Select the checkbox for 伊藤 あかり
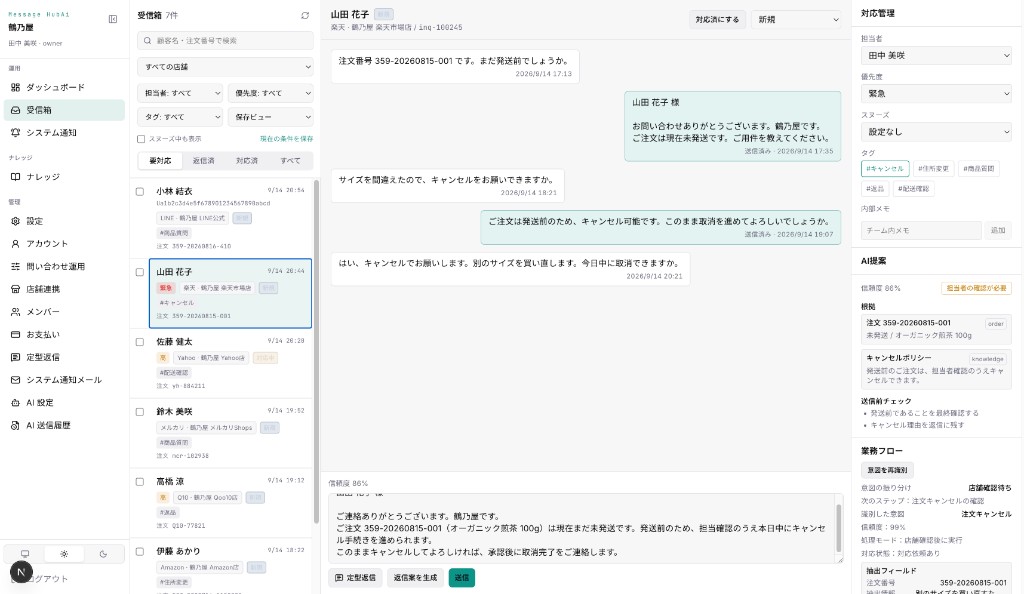The height and width of the screenshot is (594, 1024). [x=140, y=552]
